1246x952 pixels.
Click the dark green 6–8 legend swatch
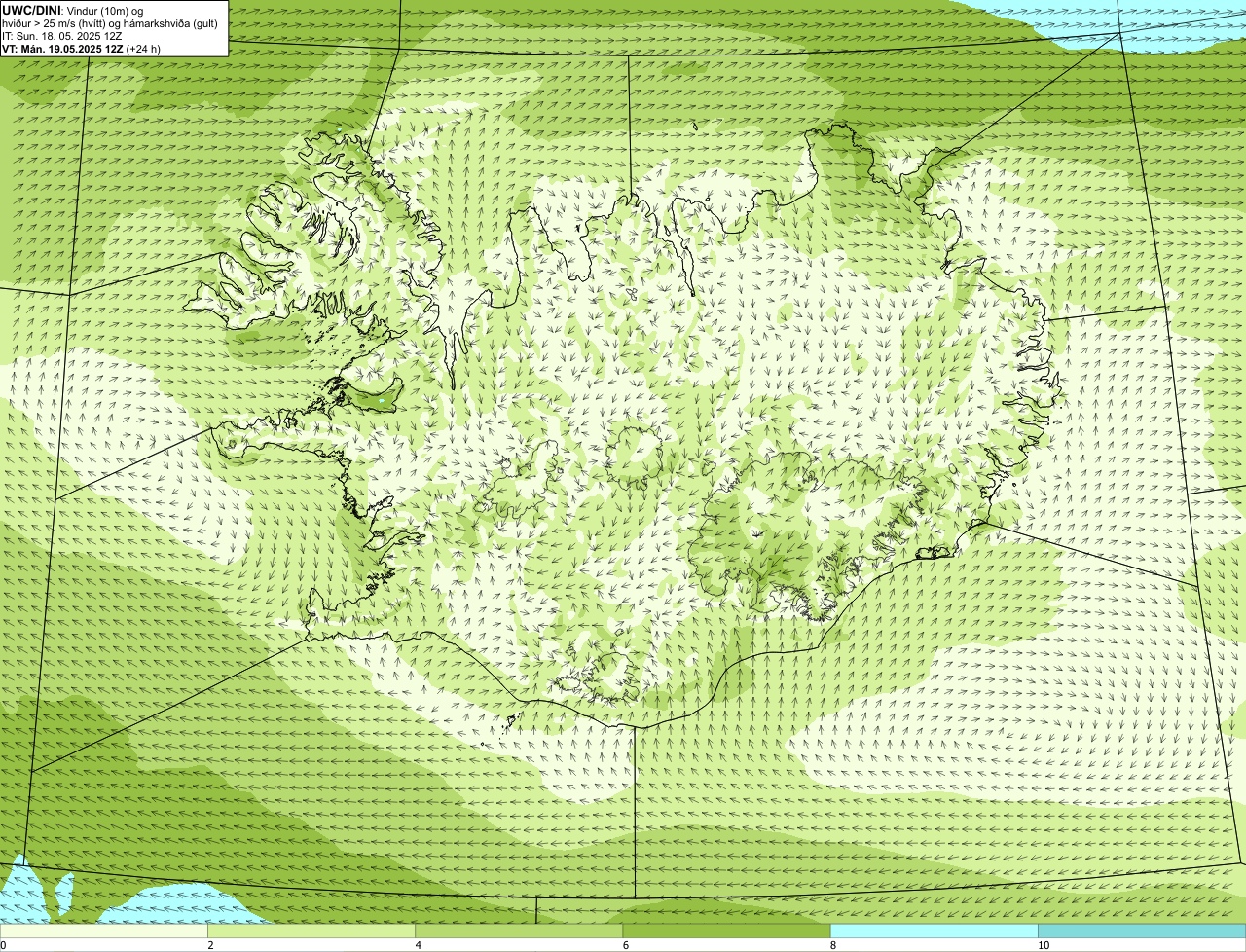pyautogui.click(x=726, y=932)
